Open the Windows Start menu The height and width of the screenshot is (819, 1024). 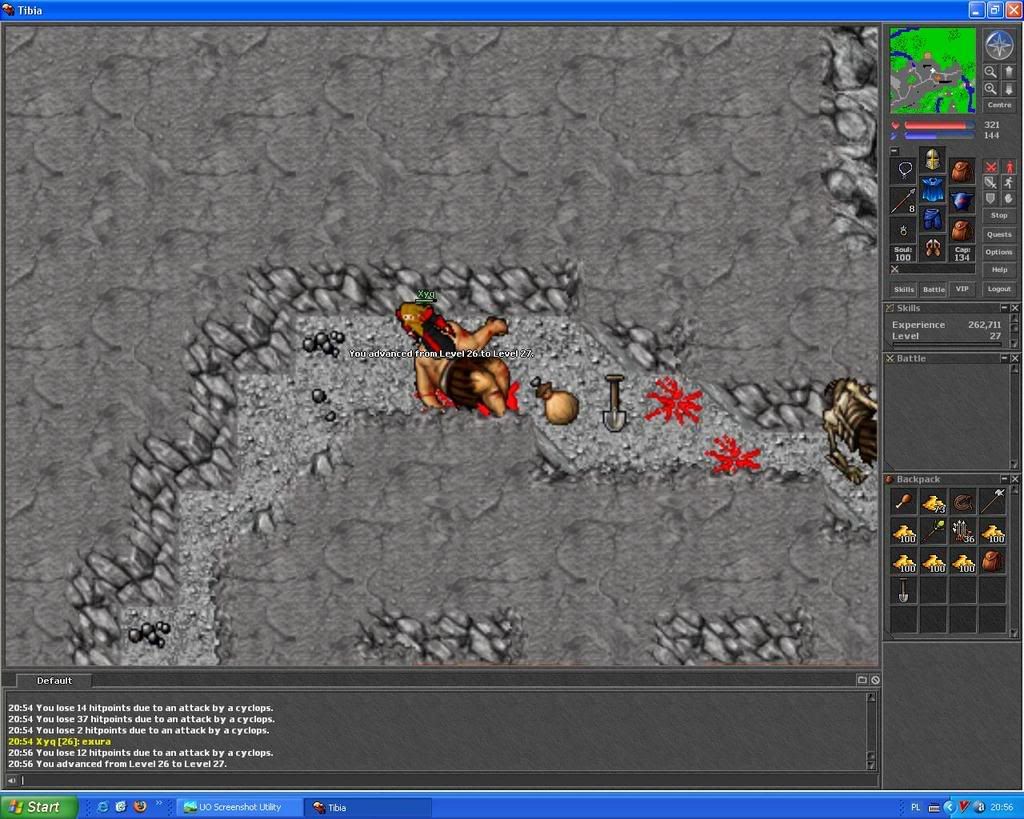[39, 807]
